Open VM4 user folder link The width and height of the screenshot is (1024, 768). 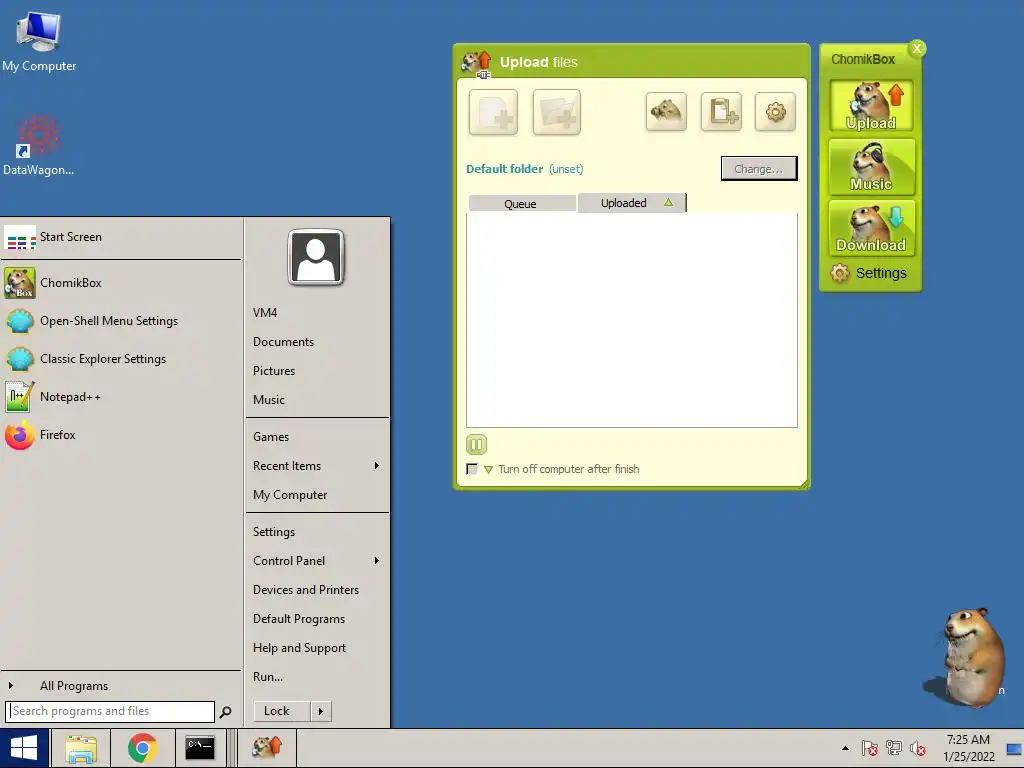(317, 313)
